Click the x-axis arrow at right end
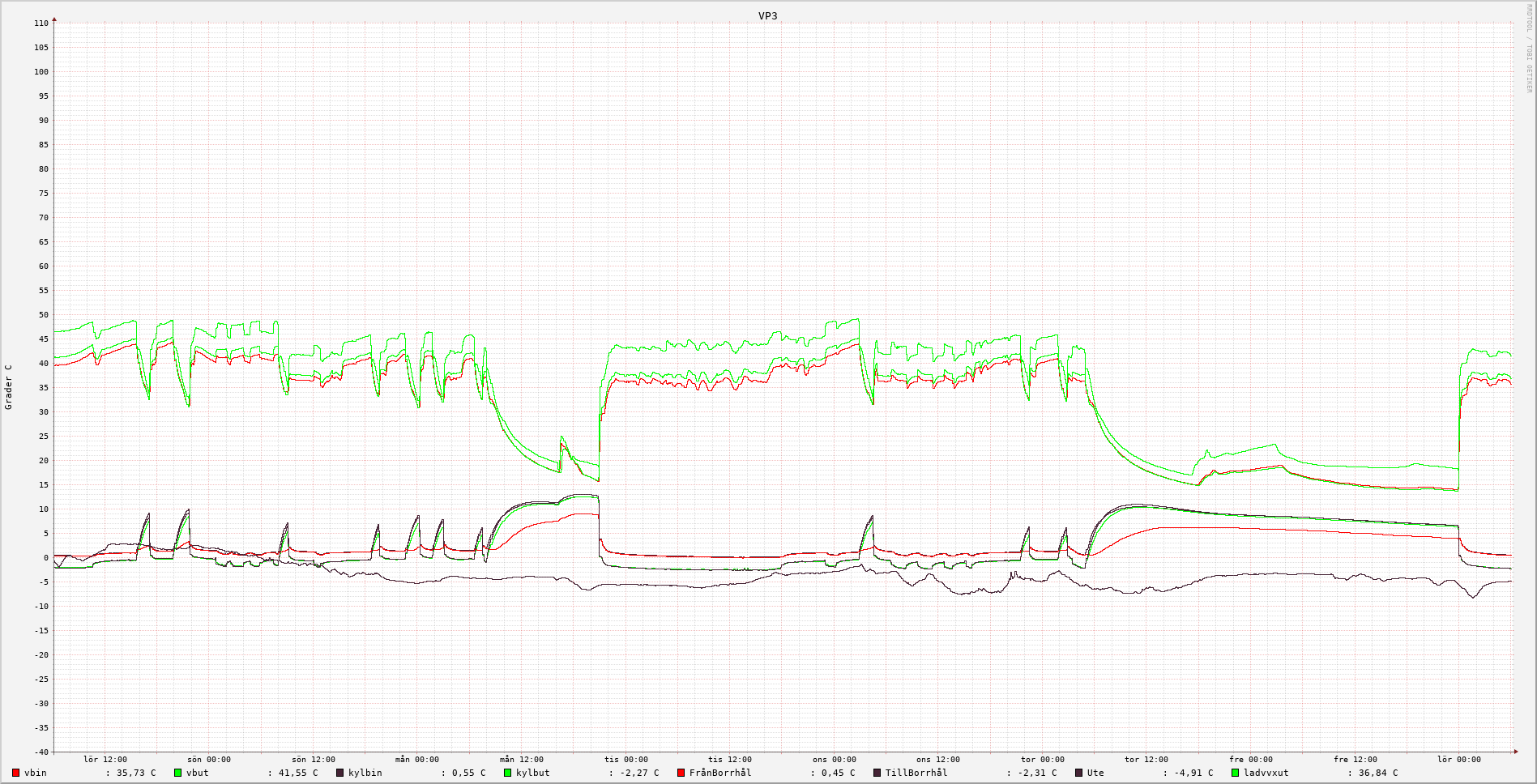The height and width of the screenshot is (784, 1537). [1516, 752]
